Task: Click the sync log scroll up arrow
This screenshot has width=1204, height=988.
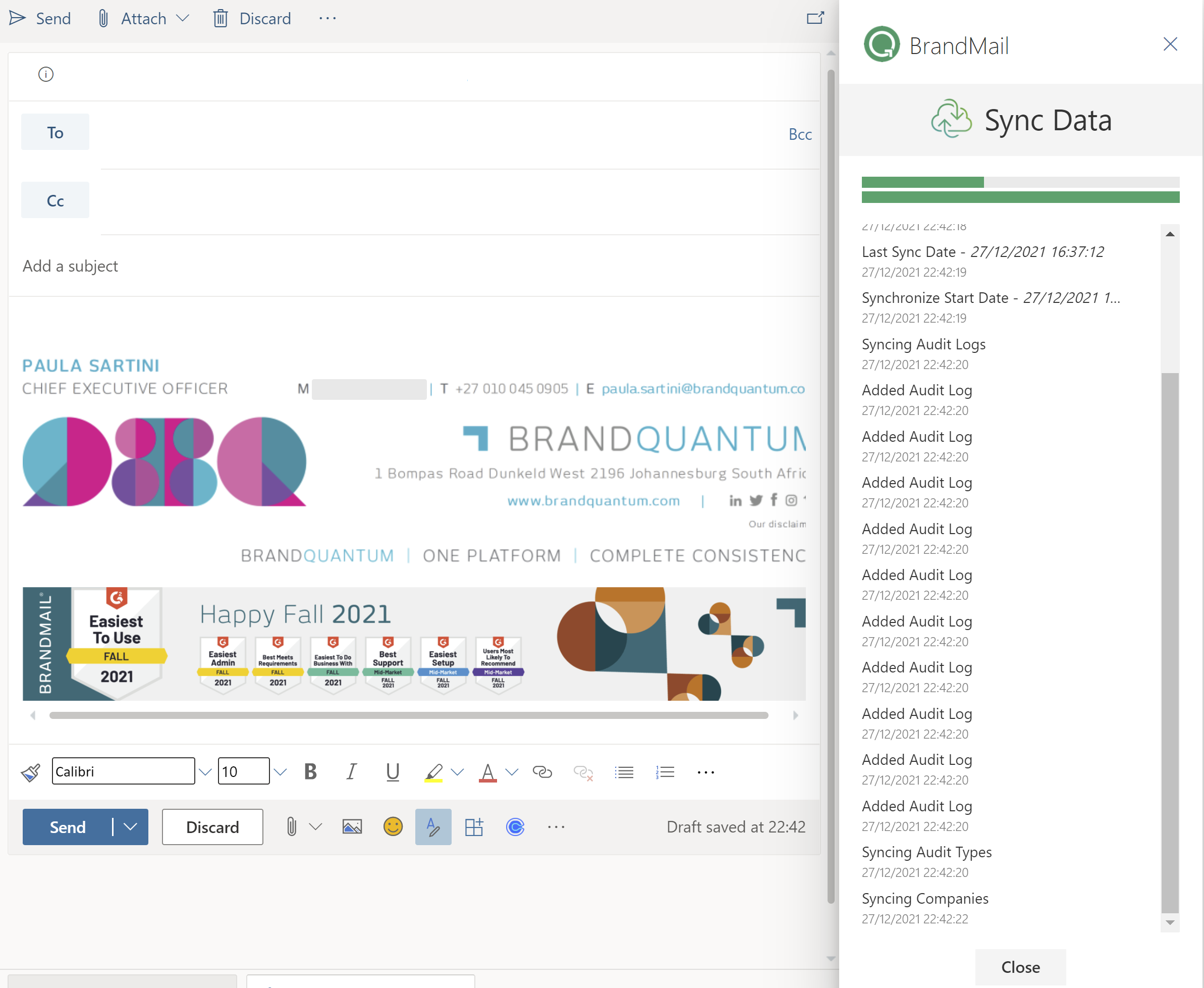Action: pos(1170,234)
